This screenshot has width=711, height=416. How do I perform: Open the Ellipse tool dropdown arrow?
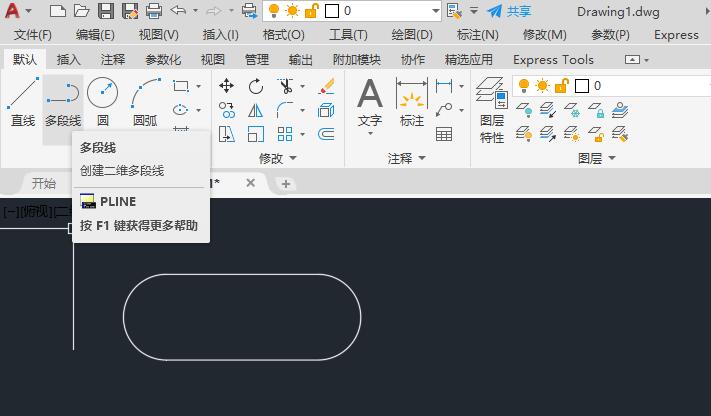pyautogui.click(x=199, y=110)
